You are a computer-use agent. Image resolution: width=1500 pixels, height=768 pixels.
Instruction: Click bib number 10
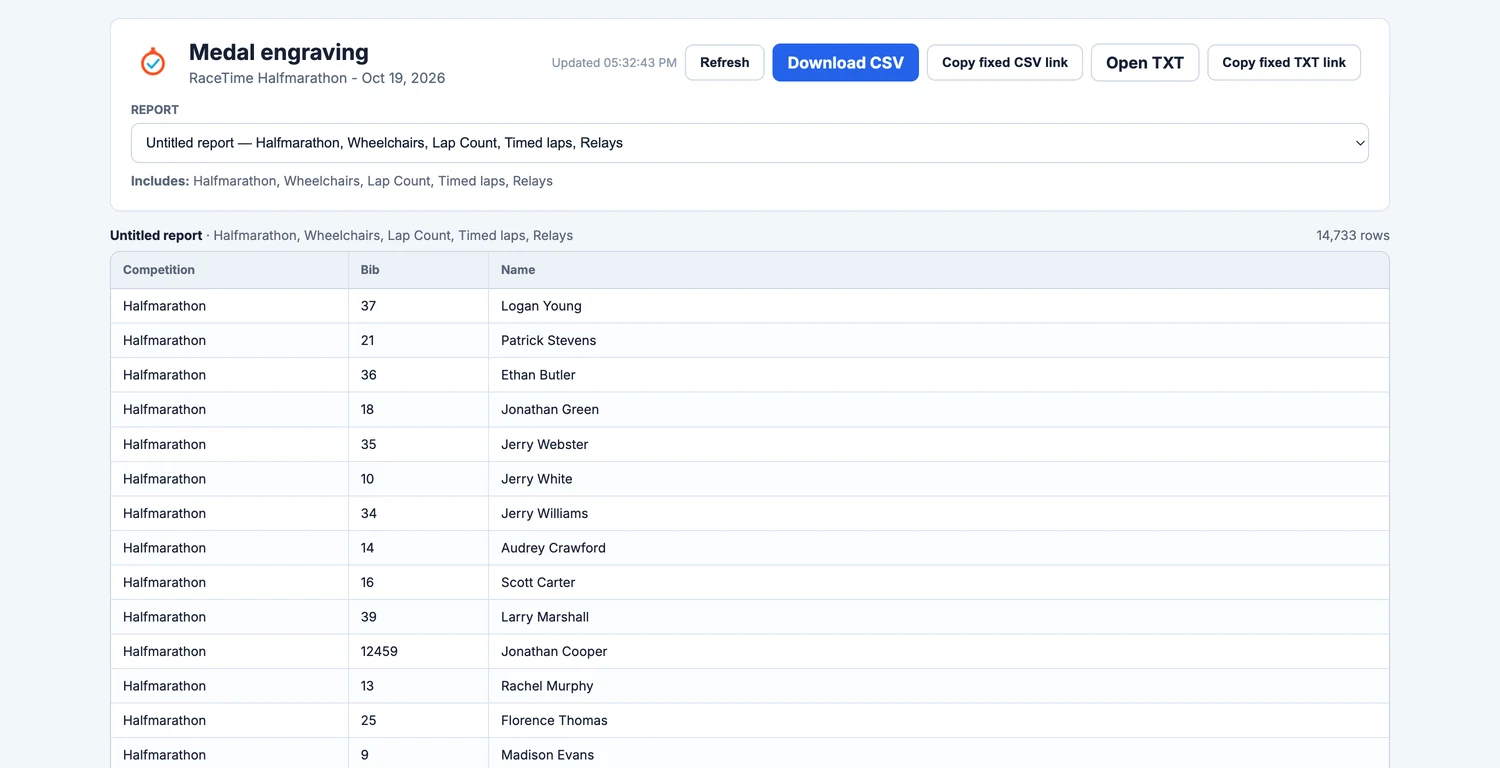(x=367, y=479)
